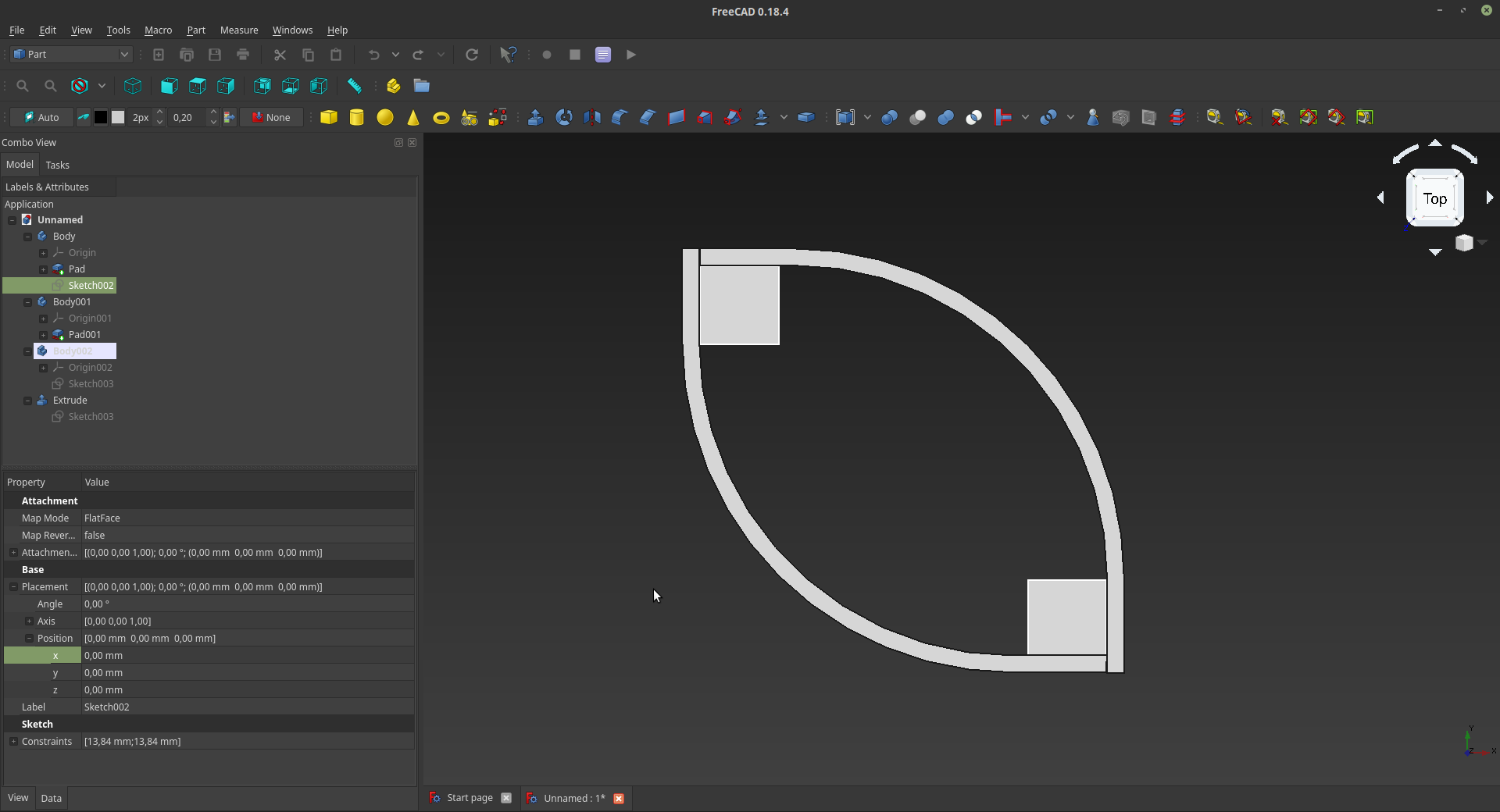This screenshot has height=812, width=1500.
Task: Start the Measure Linear tool
Action: pyautogui.click(x=1214, y=117)
